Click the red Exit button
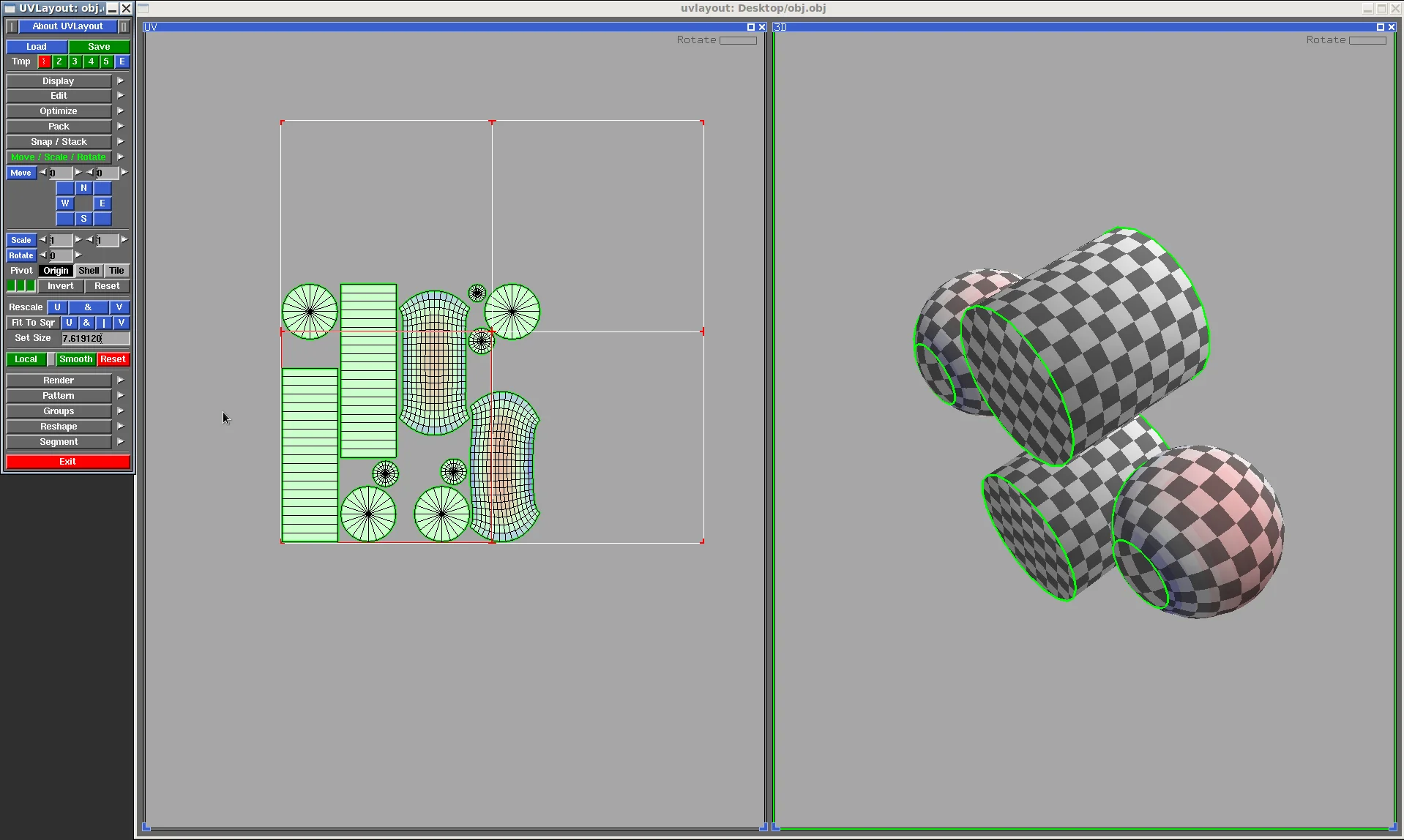The image size is (1404, 840). tap(68, 462)
